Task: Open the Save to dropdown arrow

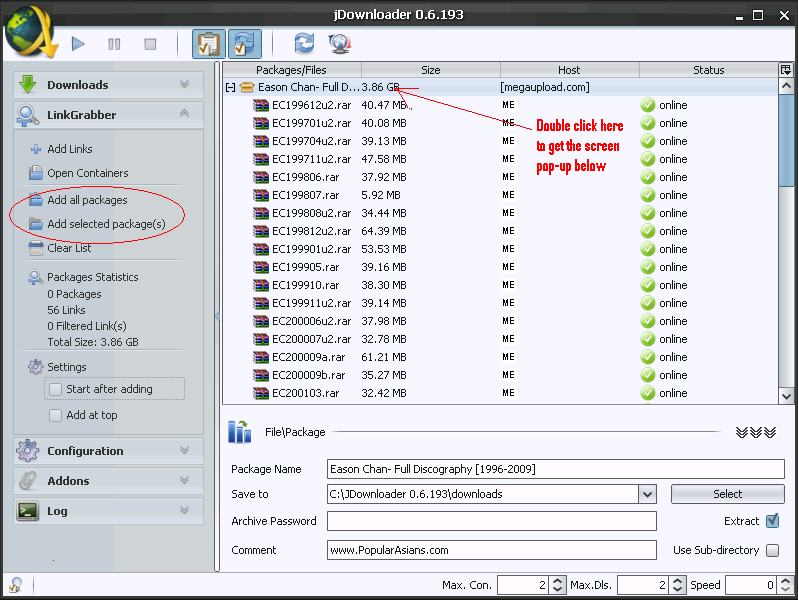Action: 647,494
